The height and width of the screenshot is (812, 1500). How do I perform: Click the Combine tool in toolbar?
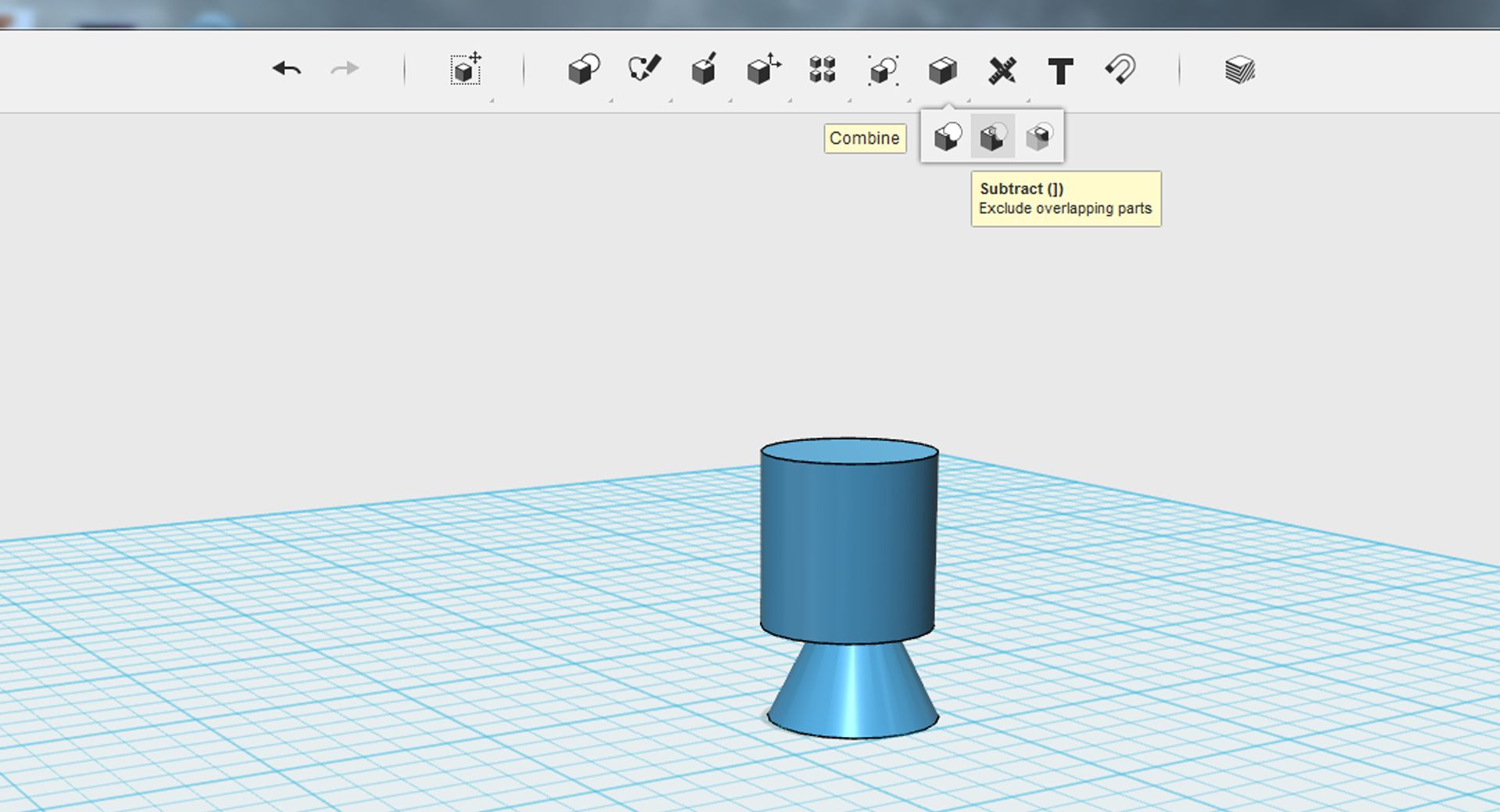pyautogui.click(x=943, y=70)
